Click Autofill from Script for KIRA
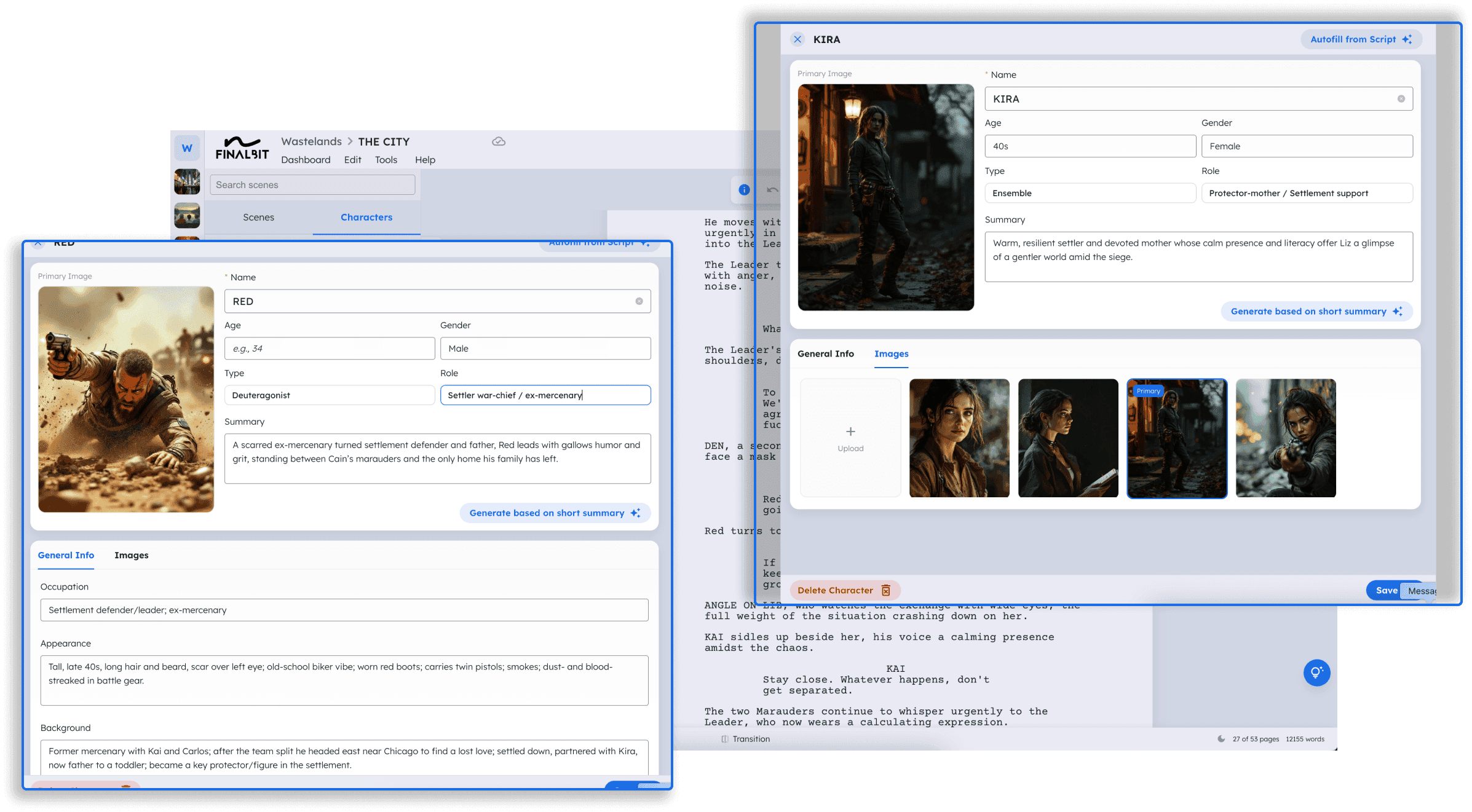 [x=1360, y=39]
